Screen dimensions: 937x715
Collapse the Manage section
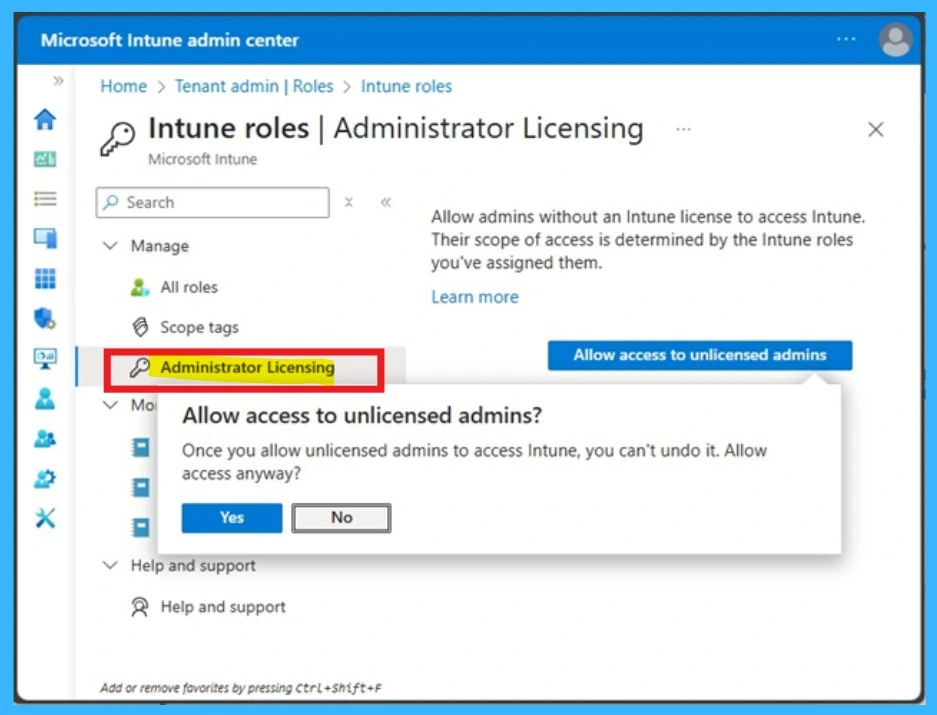point(110,245)
